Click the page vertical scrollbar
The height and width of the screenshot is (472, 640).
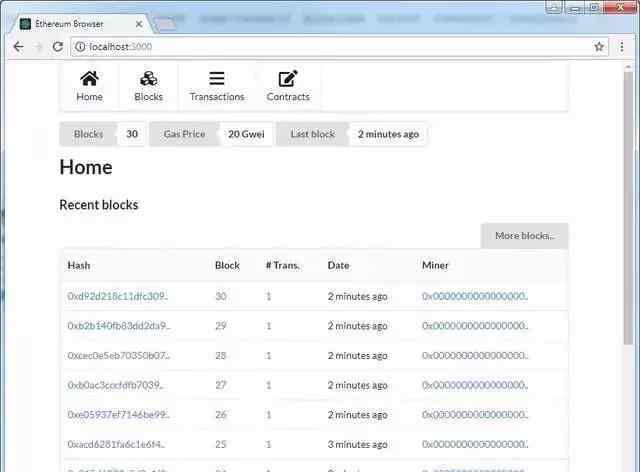coord(629,250)
